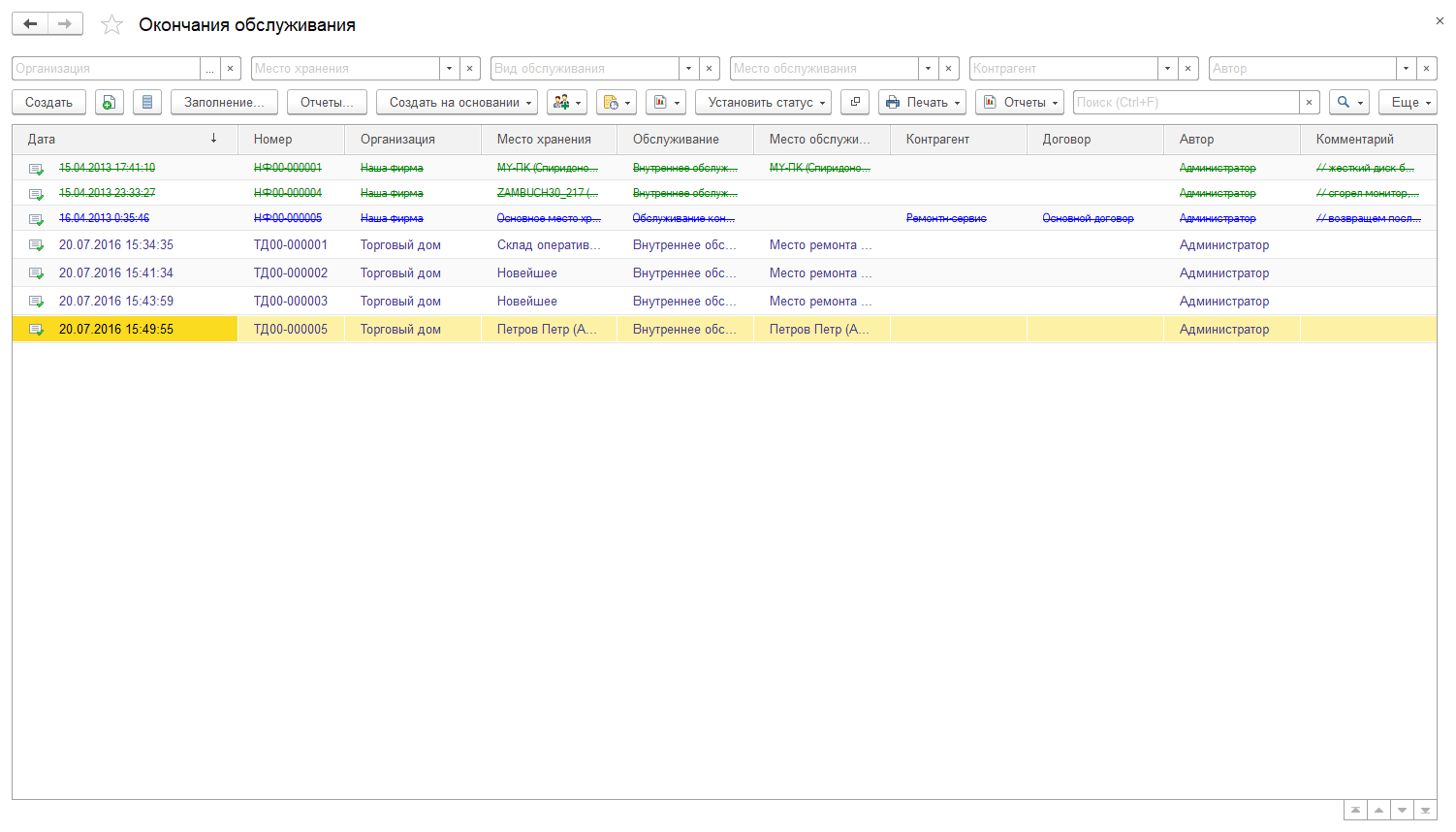Screen dimensions: 1456x832
Task: Click the copy document icon next to Создать
Action: 110,103
